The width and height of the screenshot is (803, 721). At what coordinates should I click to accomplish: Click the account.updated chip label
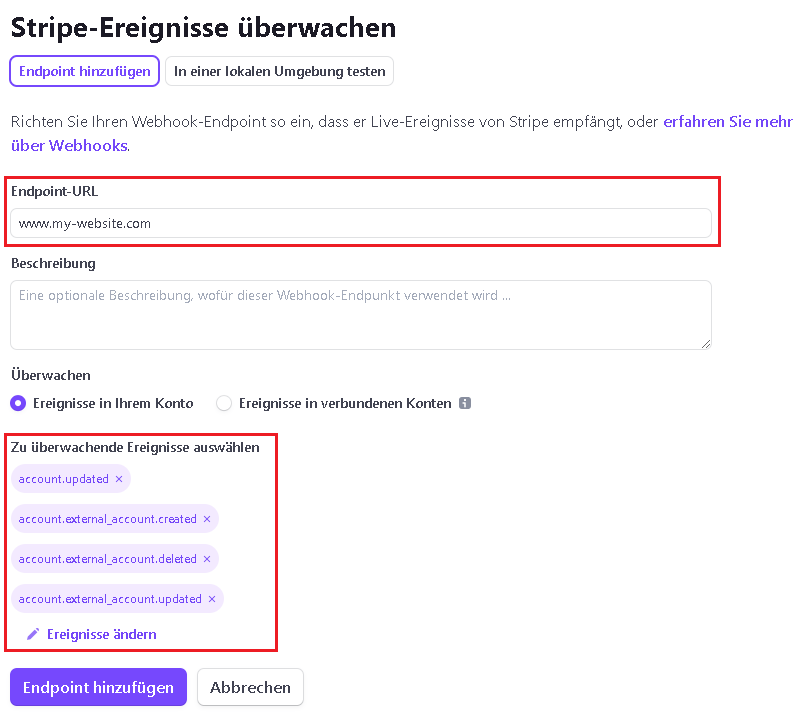63,479
